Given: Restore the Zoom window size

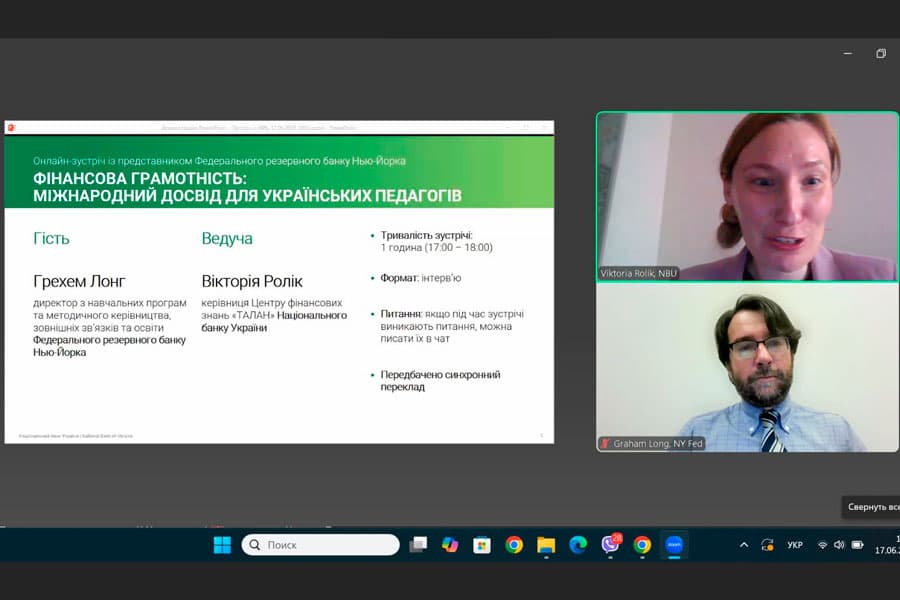Looking at the screenshot, I should (x=881, y=54).
